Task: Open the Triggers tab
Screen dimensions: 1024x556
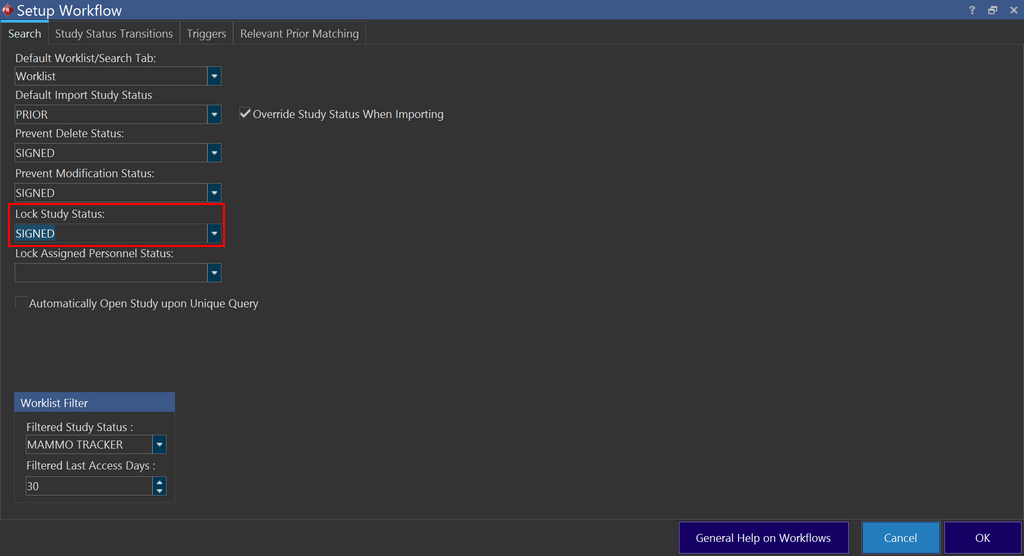Action: (206, 34)
